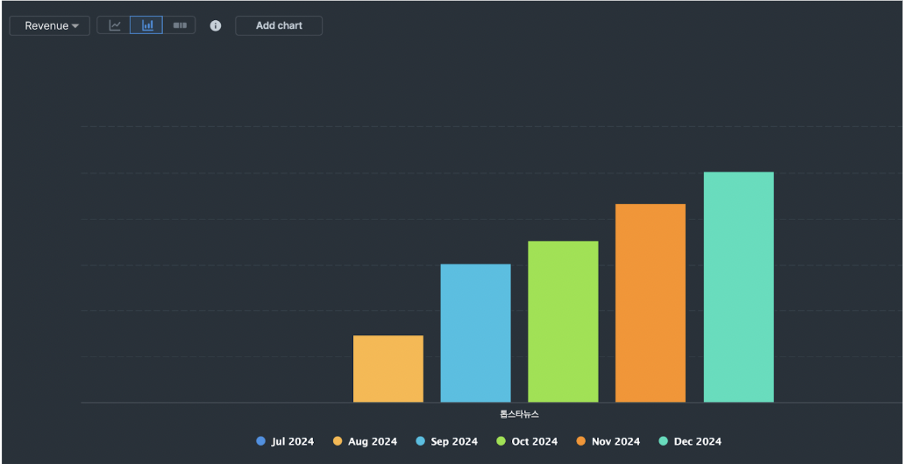The width and height of the screenshot is (904, 464).
Task: Select the bar chart view icon
Action: point(147,26)
